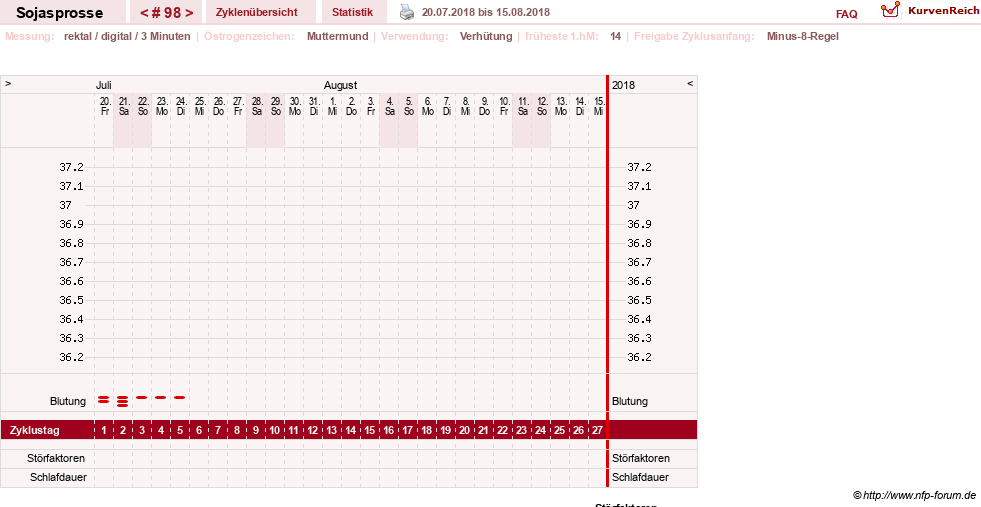Viewport: 981px width, 507px height.
Task: Click the collapse arrow beside 2018
Action: pos(690,83)
